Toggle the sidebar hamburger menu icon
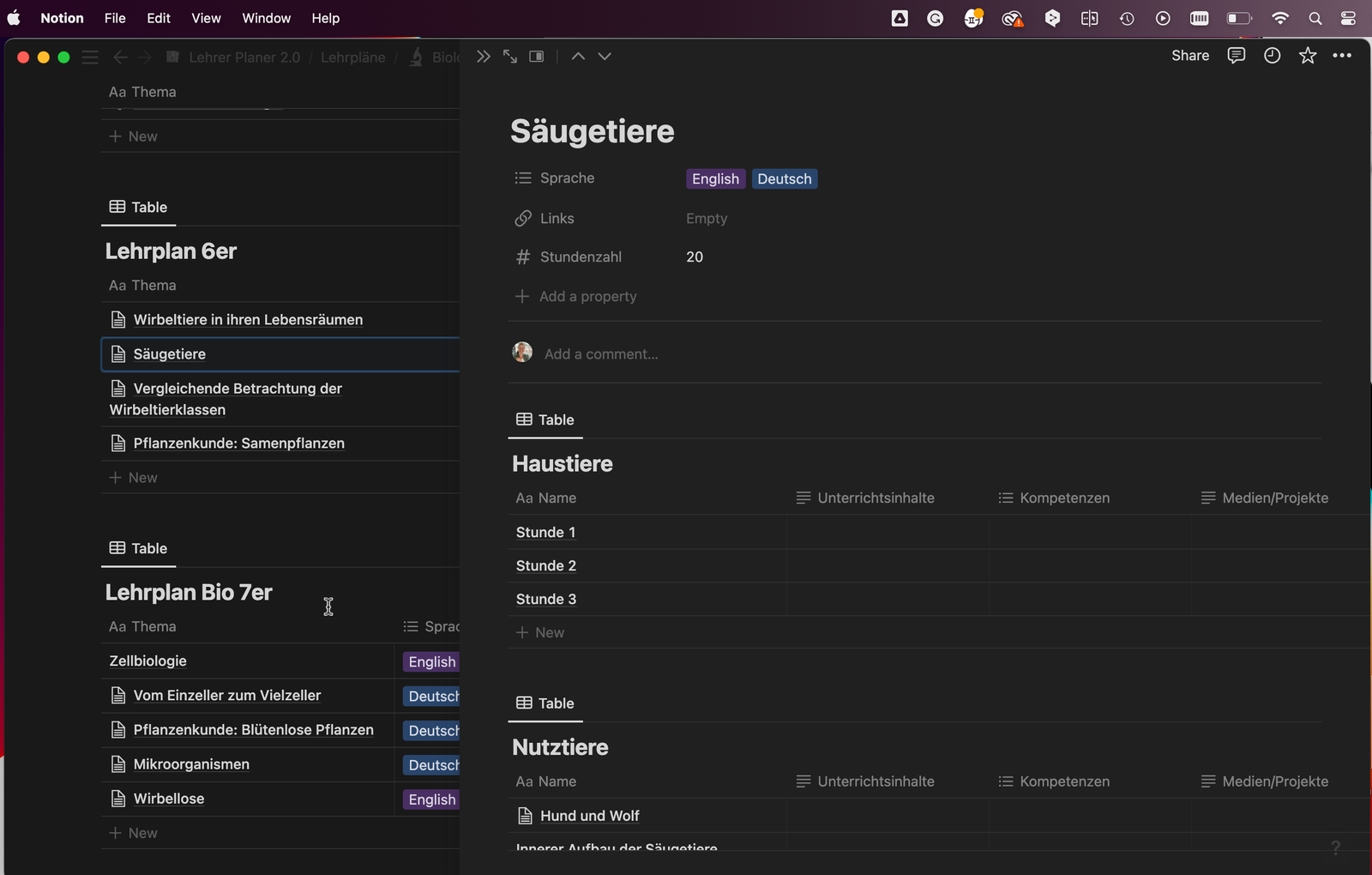 click(90, 57)
